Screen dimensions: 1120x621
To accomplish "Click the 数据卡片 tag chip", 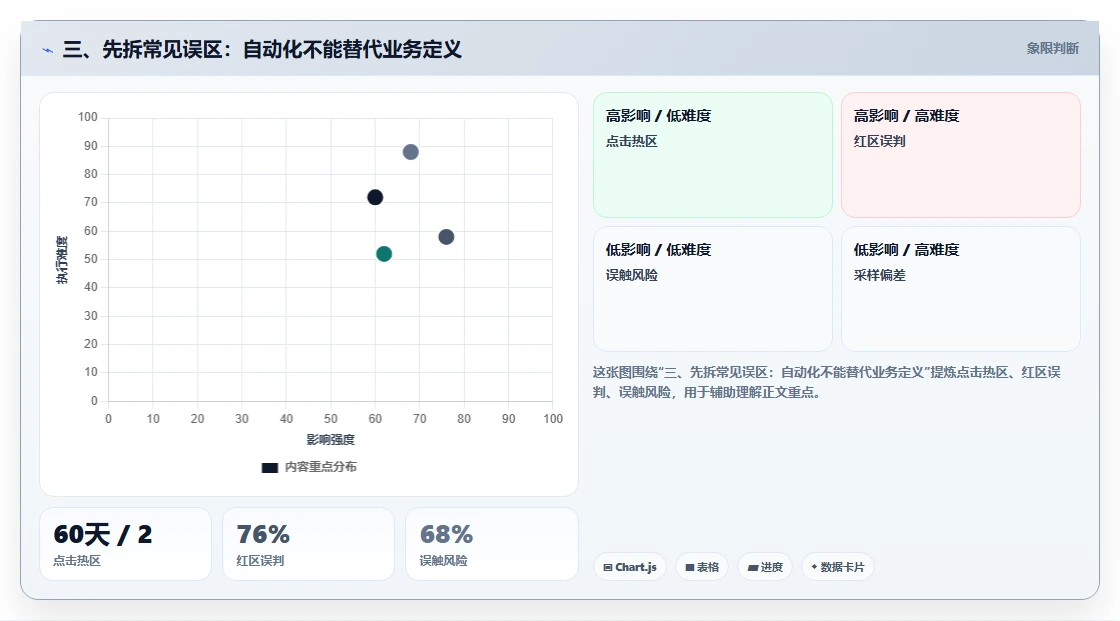I will 837,567.
